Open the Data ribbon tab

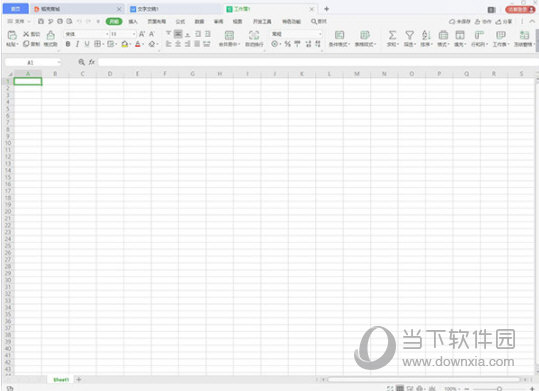(x=199, y=21)
